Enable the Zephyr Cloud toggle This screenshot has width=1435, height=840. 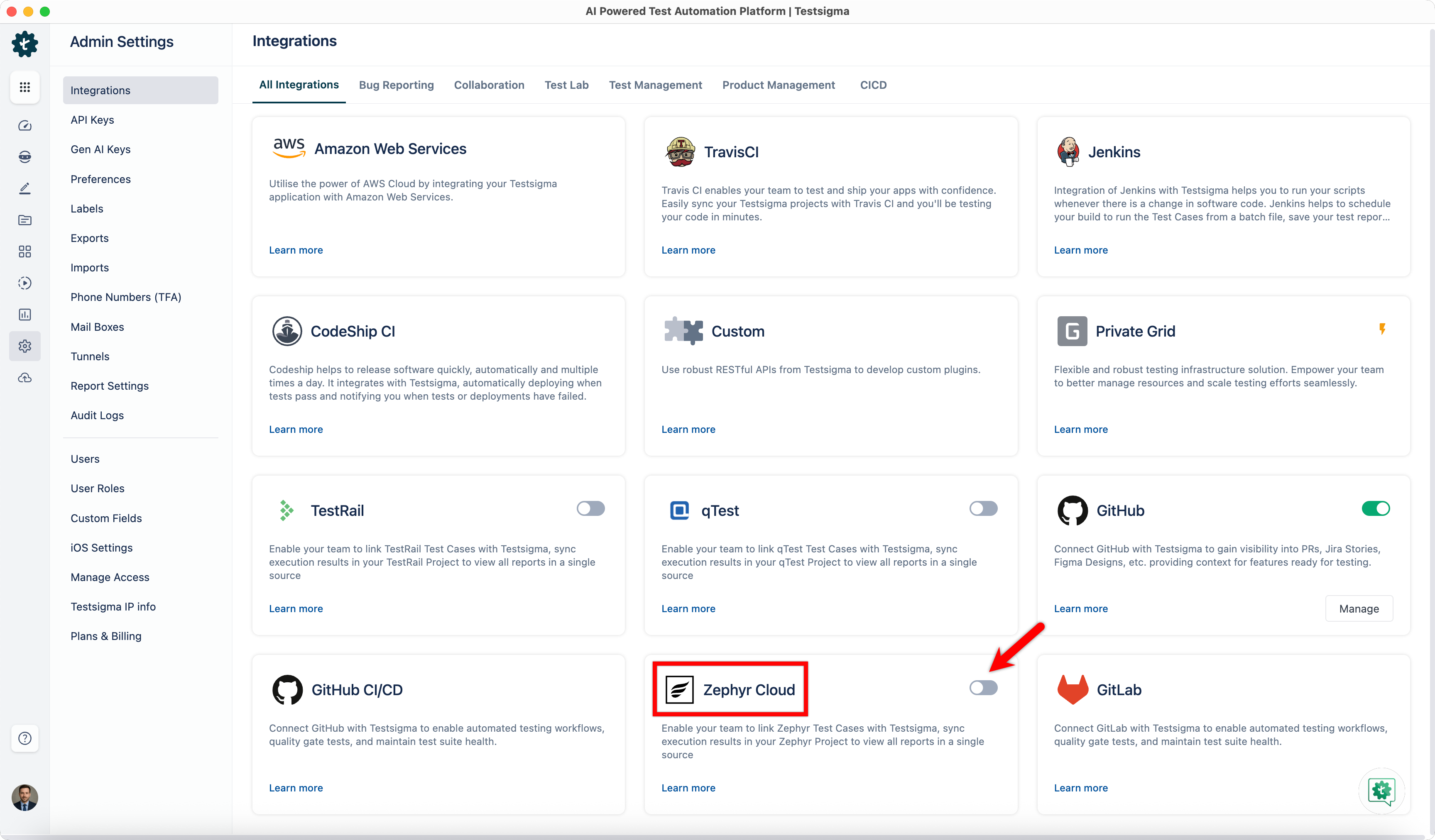click(983, 687)
